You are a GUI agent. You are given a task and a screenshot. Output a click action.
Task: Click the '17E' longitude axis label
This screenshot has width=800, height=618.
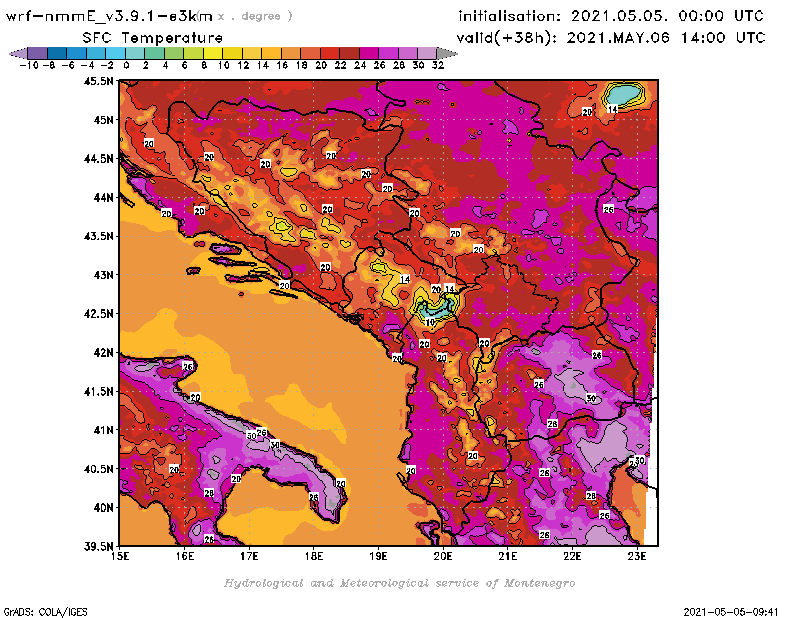tap(249, 556)
